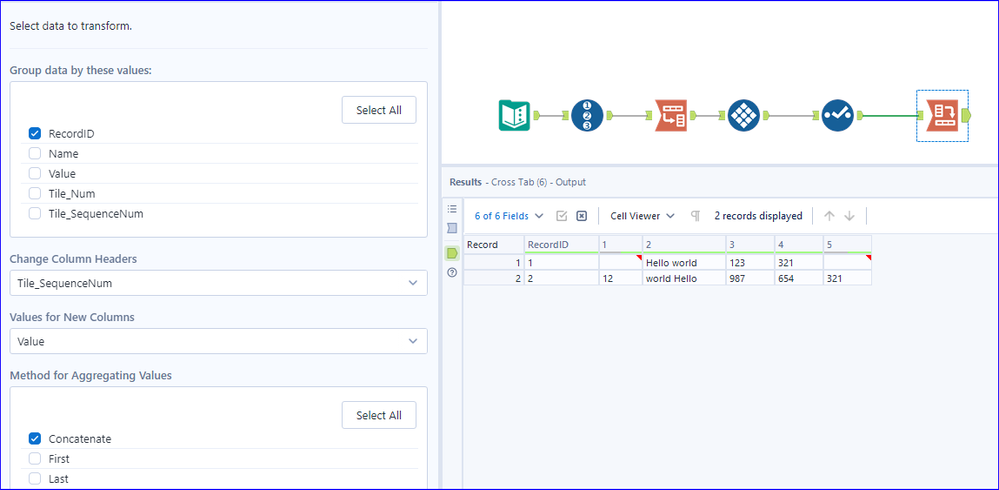Click the cancel field changes X icon
This screenshot has height=490, width=999.
581,216
